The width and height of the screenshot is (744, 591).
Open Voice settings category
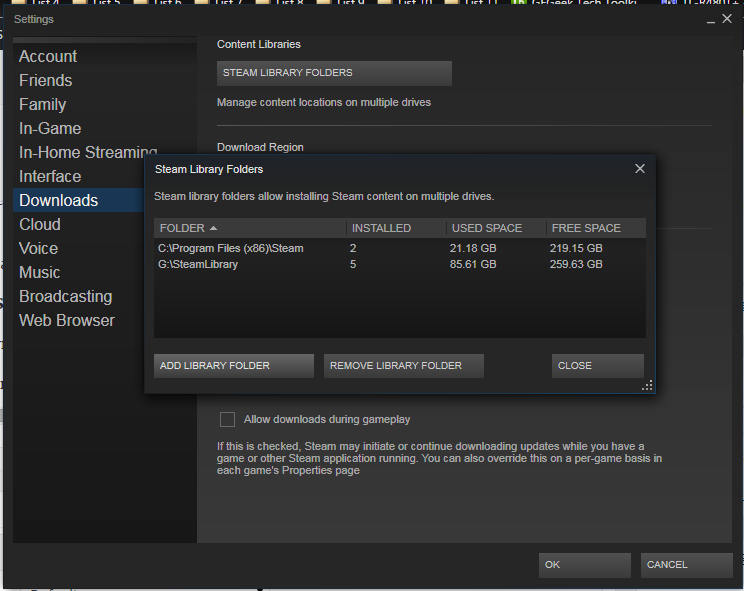(38, 249)
